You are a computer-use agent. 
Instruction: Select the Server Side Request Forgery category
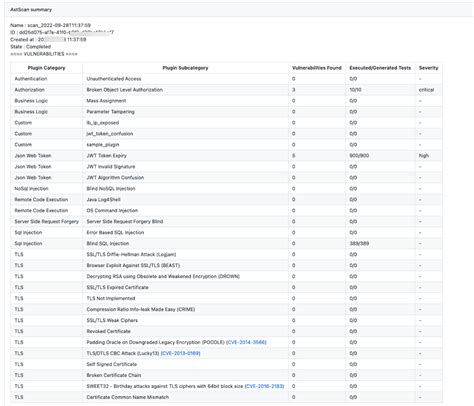click(46, 222)
